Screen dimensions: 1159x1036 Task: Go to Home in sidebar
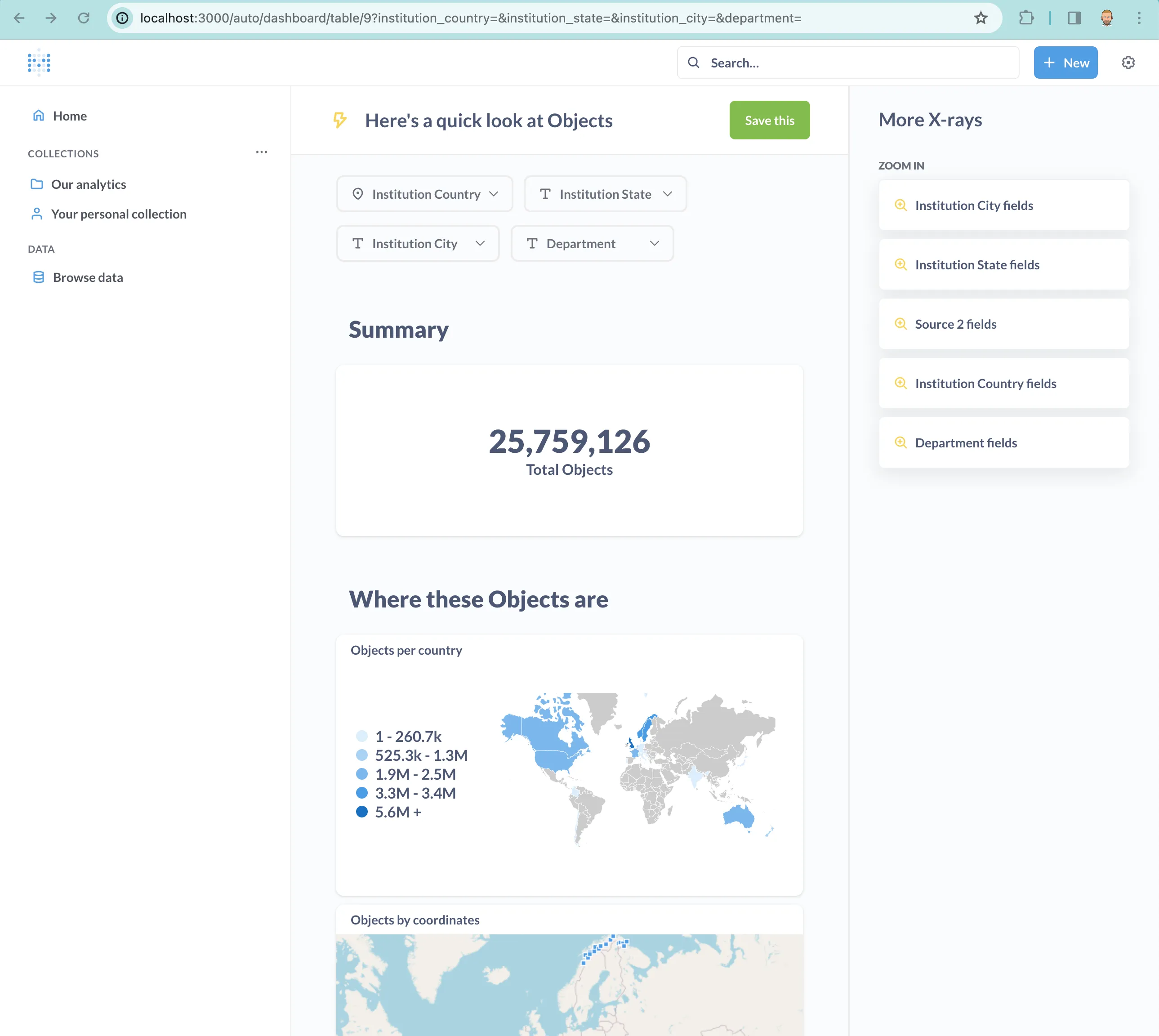click(x=69, y=116)
